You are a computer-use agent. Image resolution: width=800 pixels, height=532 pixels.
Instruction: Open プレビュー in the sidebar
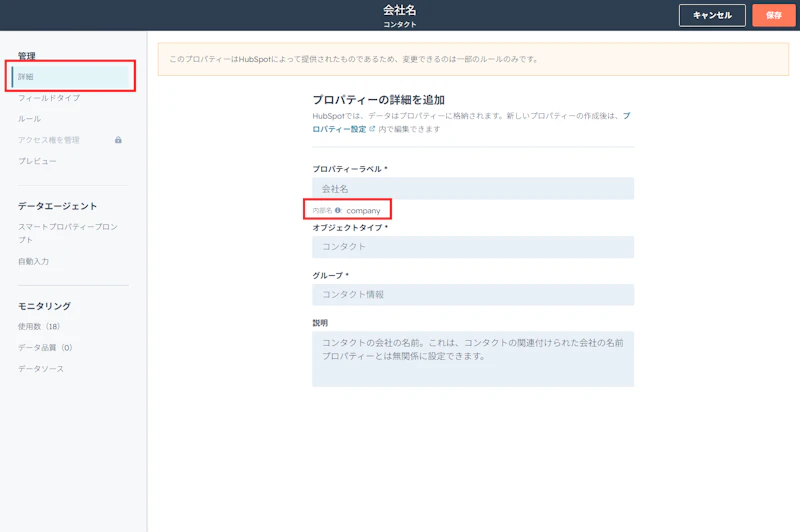click(37, 161)
